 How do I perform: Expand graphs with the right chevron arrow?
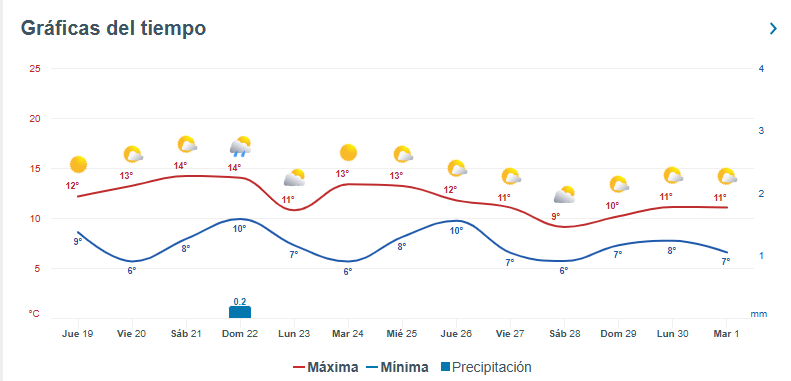[x=773, y=28]
